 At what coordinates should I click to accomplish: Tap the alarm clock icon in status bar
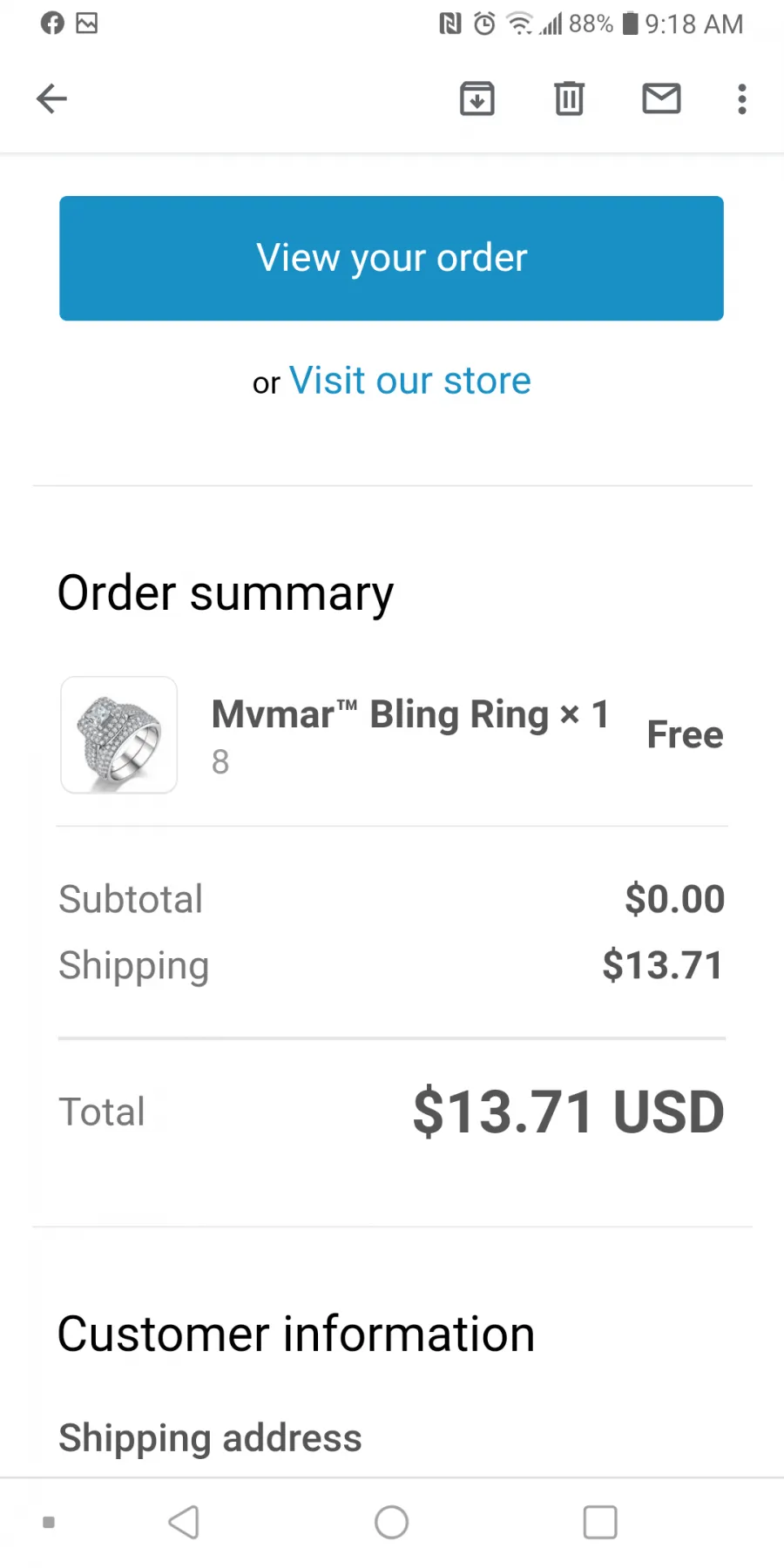484,24
